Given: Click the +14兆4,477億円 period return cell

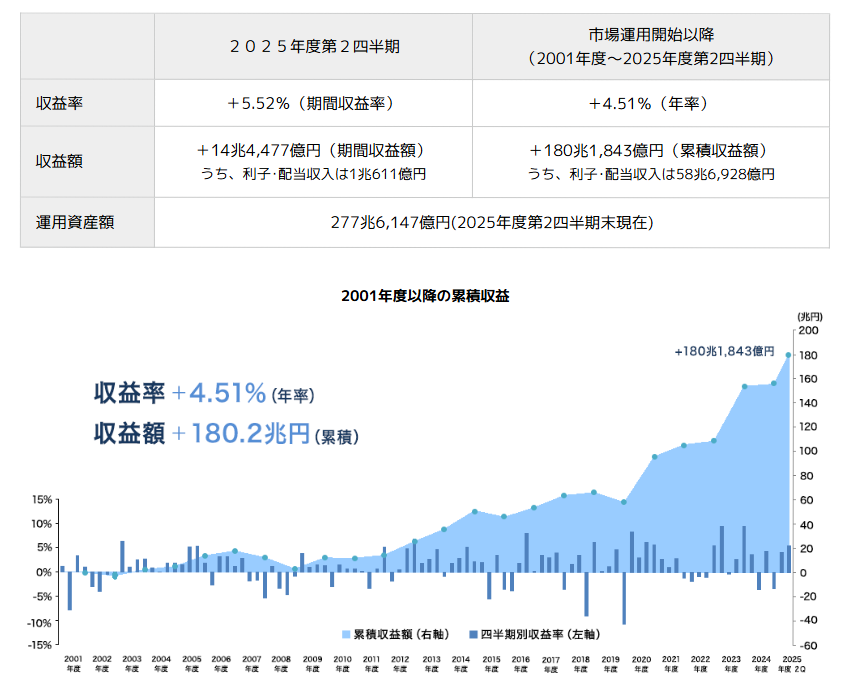Looking at the screenshot, I should pos(314,151).
